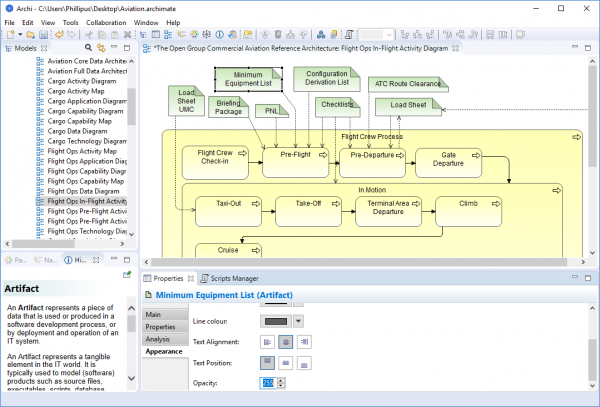The height and width of the screenshot is (407, 600).
Task: Open the View menu
Action: pos(48,23)
